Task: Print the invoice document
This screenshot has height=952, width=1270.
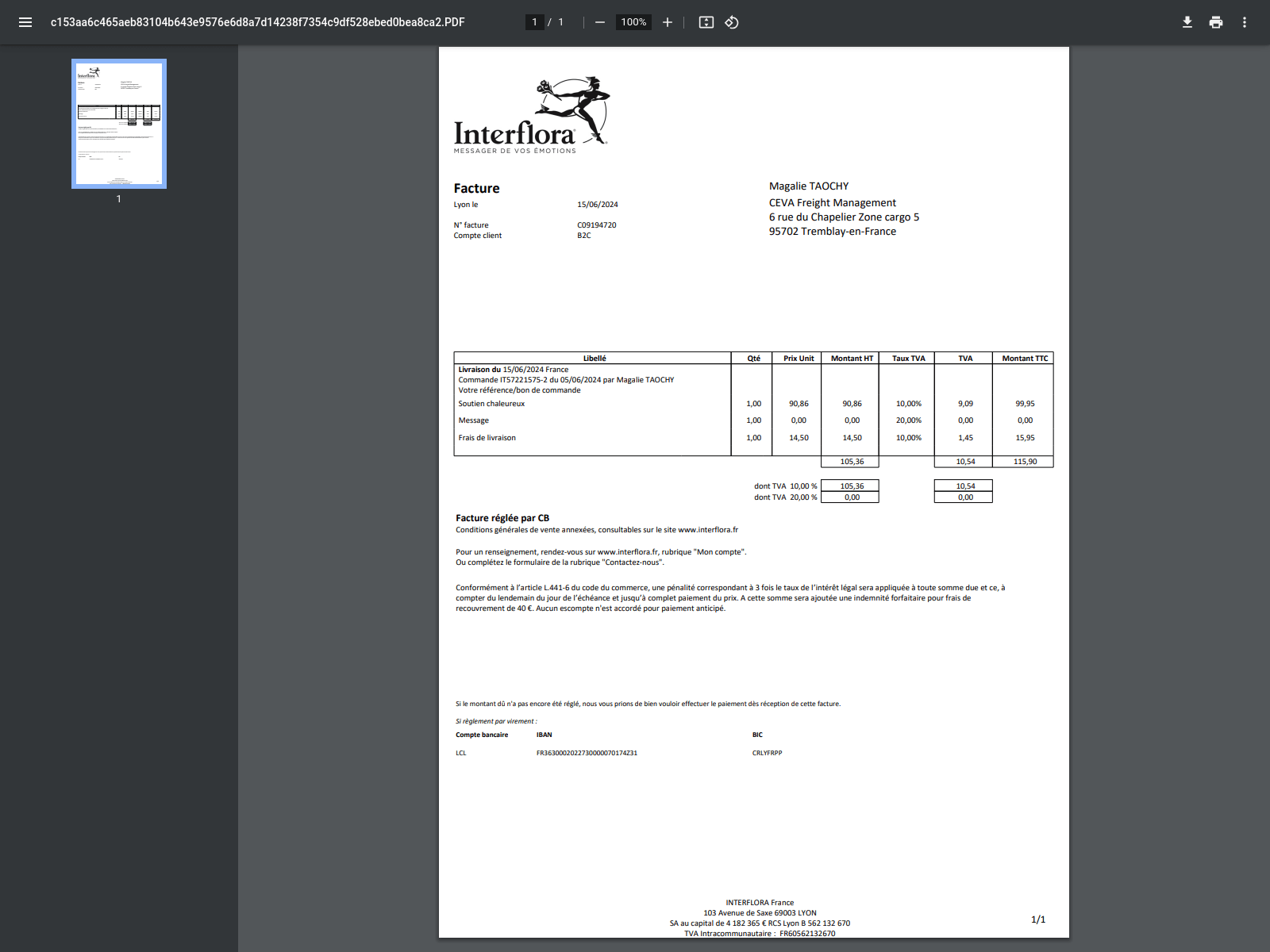Action: coord(1216,22)
